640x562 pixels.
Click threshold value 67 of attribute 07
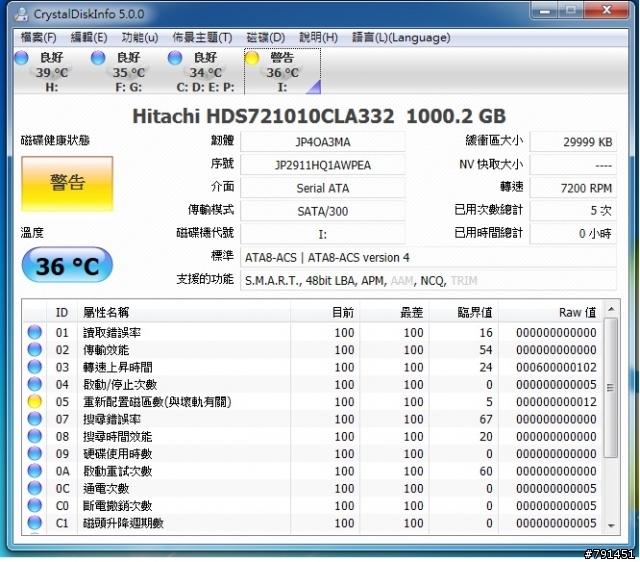click(485, 419)
